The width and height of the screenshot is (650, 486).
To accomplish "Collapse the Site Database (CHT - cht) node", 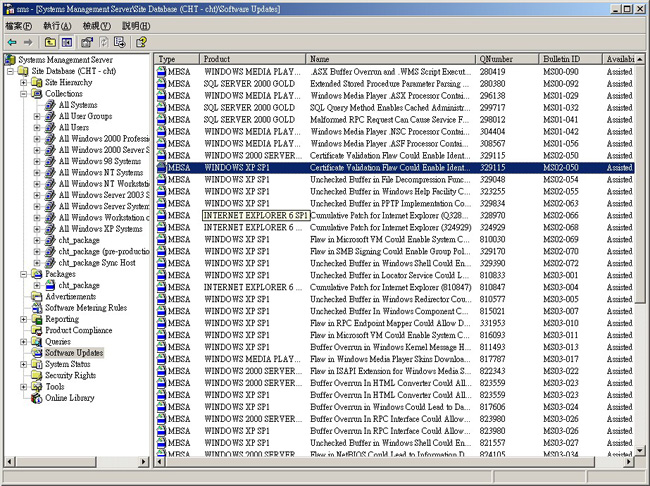I will click(x=10, y=71).
